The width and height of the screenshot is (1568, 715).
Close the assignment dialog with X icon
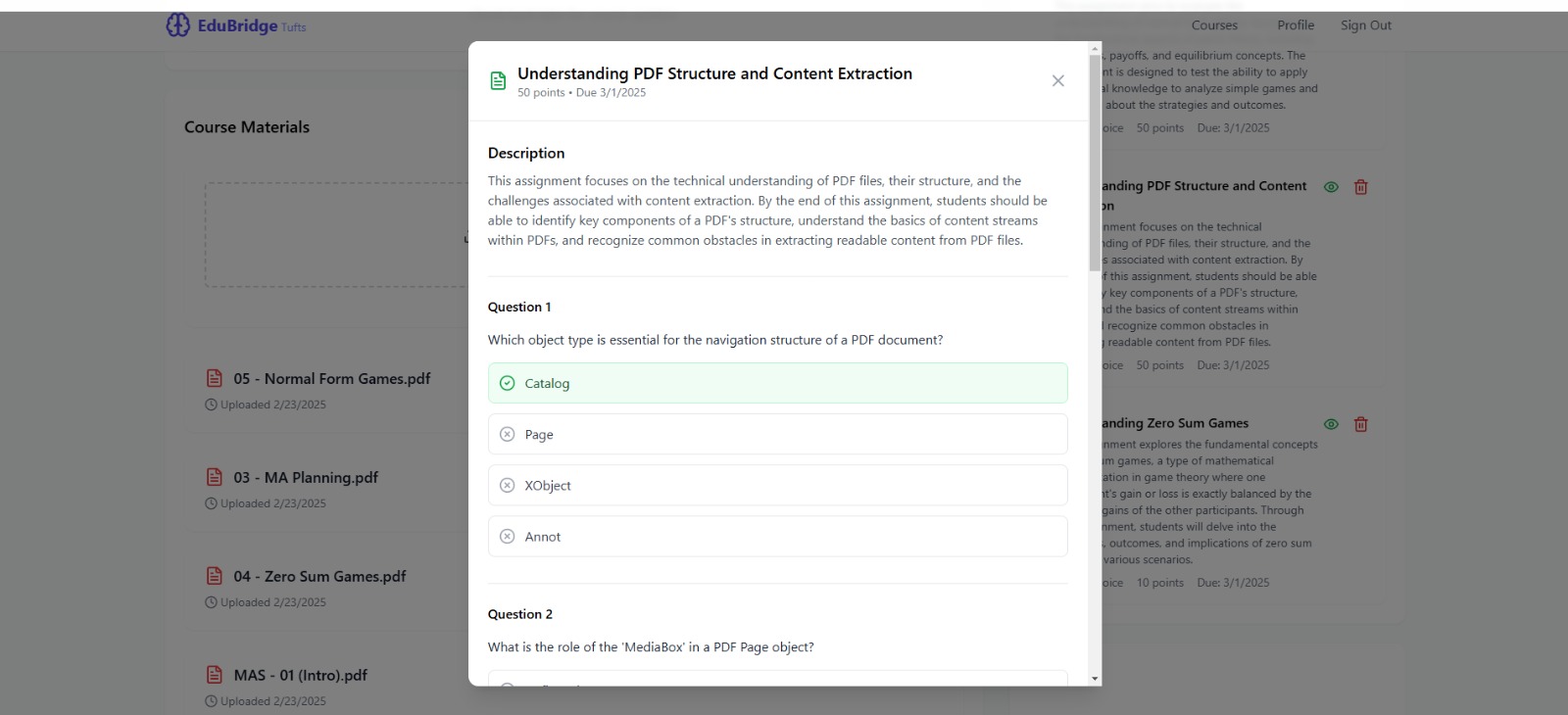1057,81
